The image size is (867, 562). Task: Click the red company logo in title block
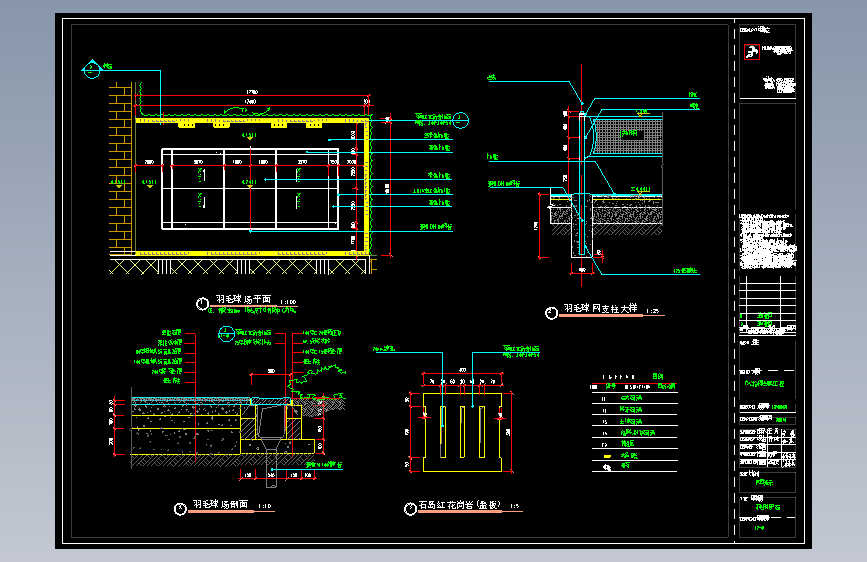pyautogui.click(x=751, y=52)
